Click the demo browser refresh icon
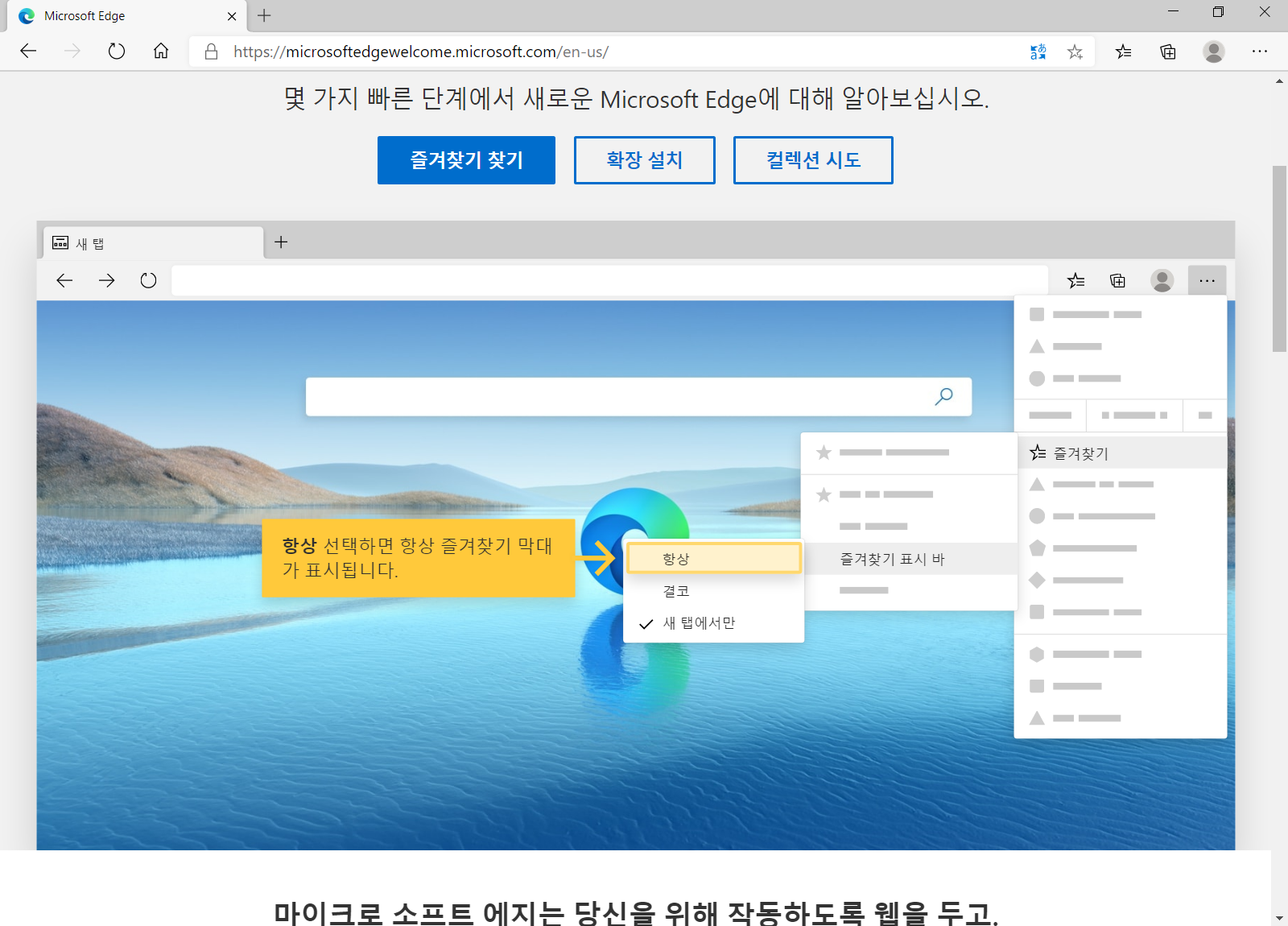1288x926 pixels. [148, 280]
